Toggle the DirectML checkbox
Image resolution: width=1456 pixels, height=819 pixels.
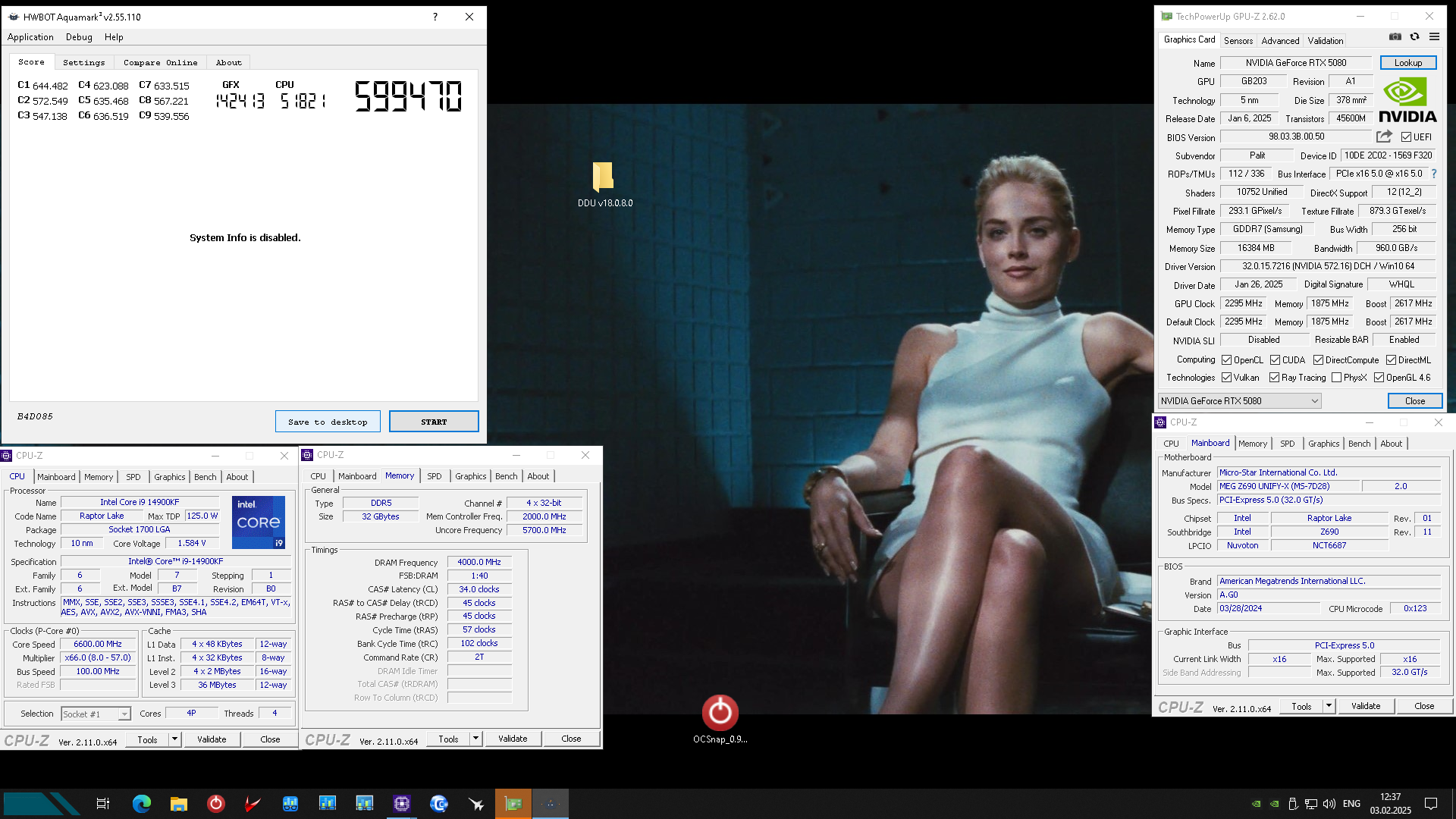tap(1391, 360)
